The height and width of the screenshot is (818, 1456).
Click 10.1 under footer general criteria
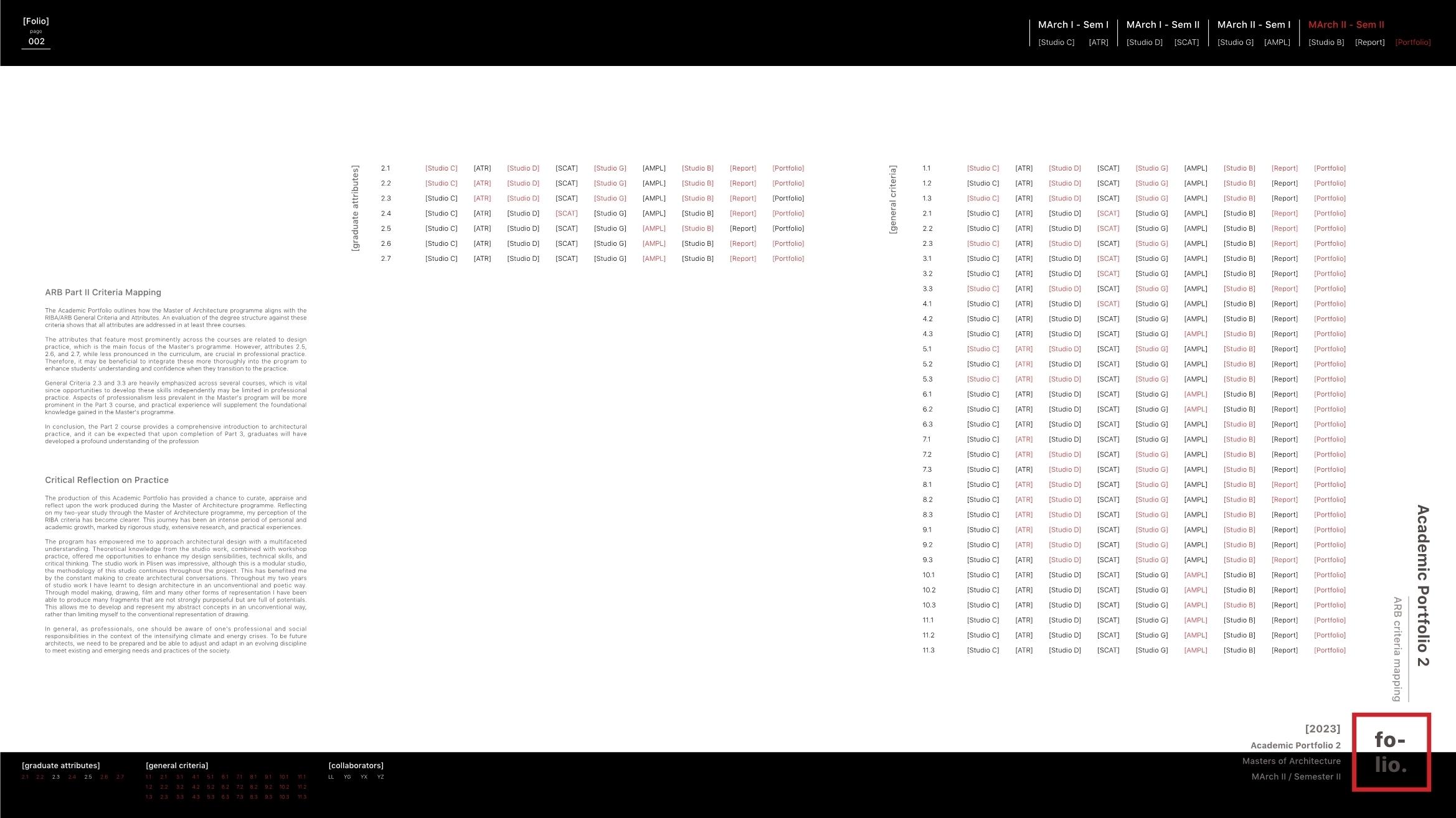click(x=284, y=777)
